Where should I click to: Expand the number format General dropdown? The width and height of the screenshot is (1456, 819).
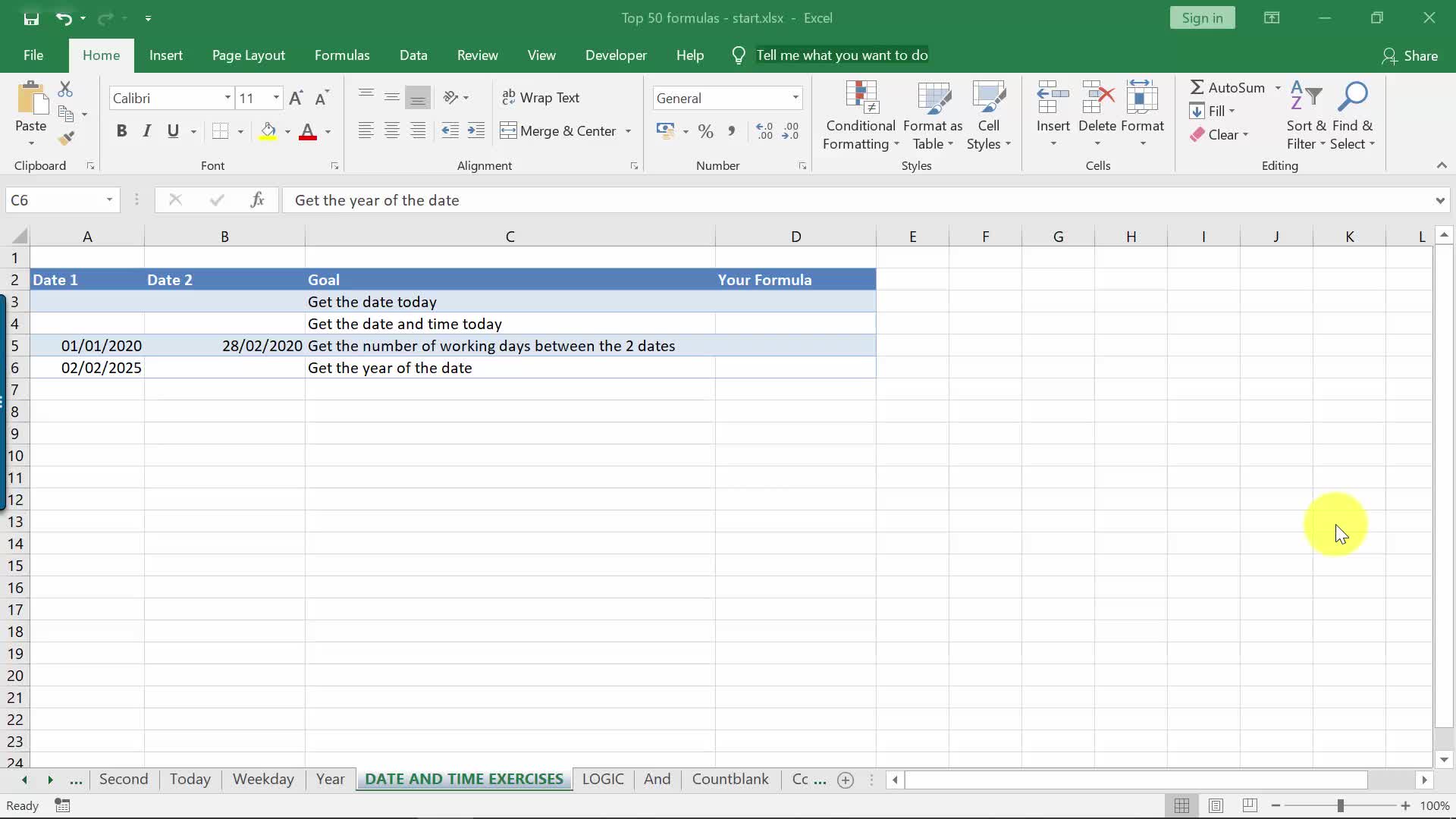point(795,98)
